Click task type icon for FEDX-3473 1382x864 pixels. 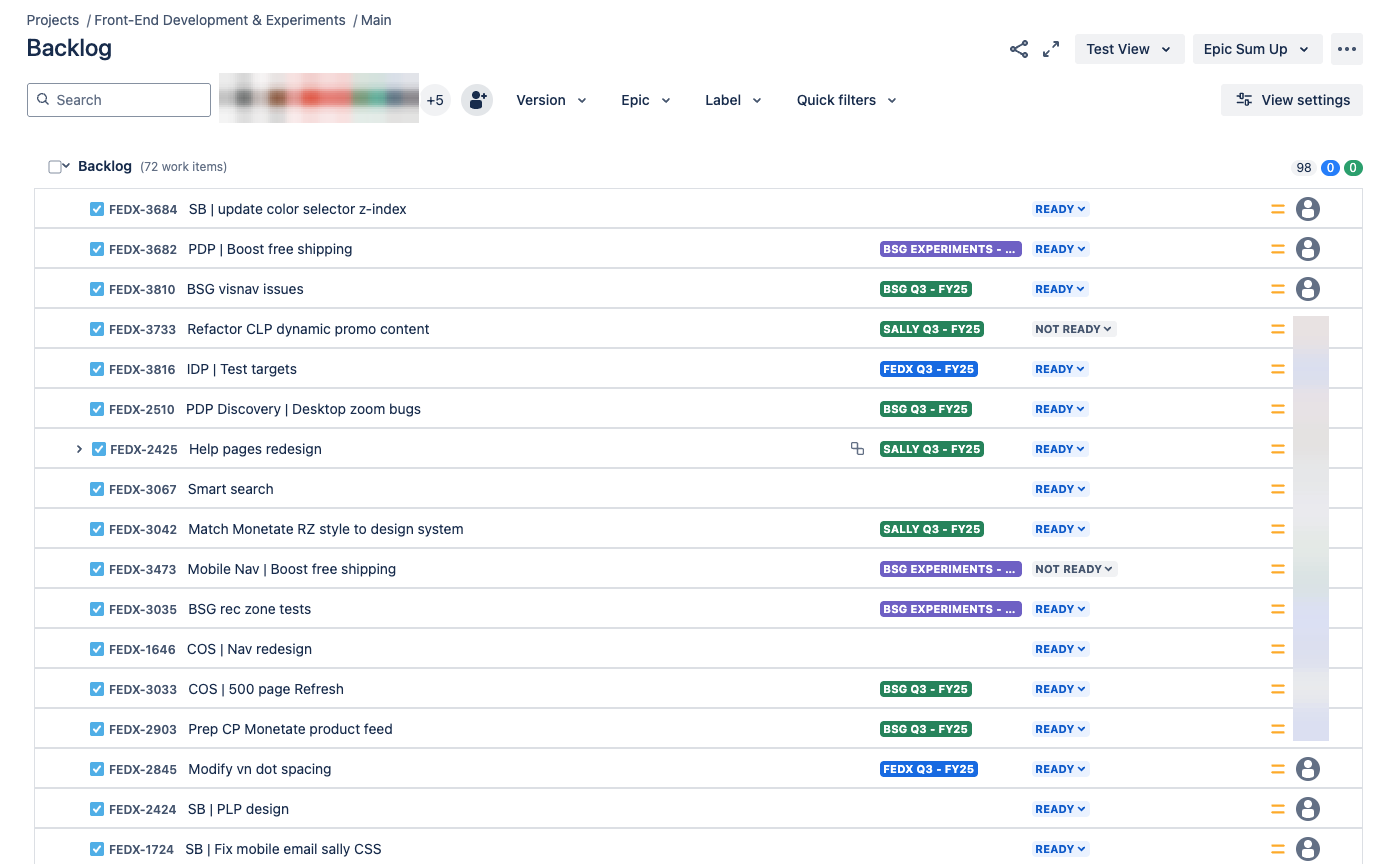point(97,569)
